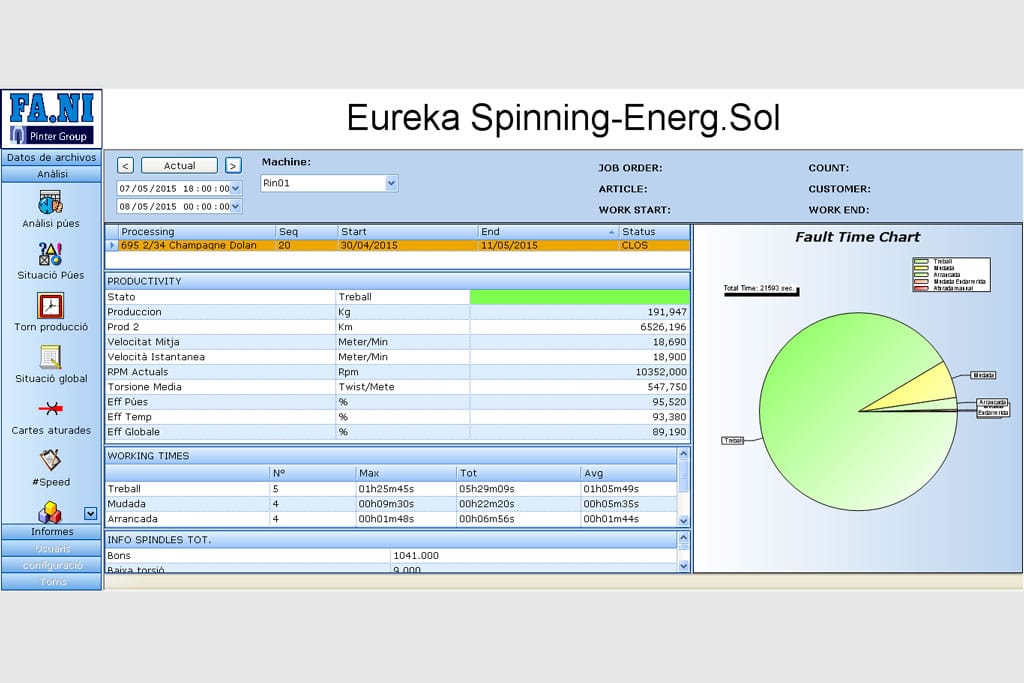Open the Usuaris sidebar section
1024x683 pixels.
pos(52,548)
